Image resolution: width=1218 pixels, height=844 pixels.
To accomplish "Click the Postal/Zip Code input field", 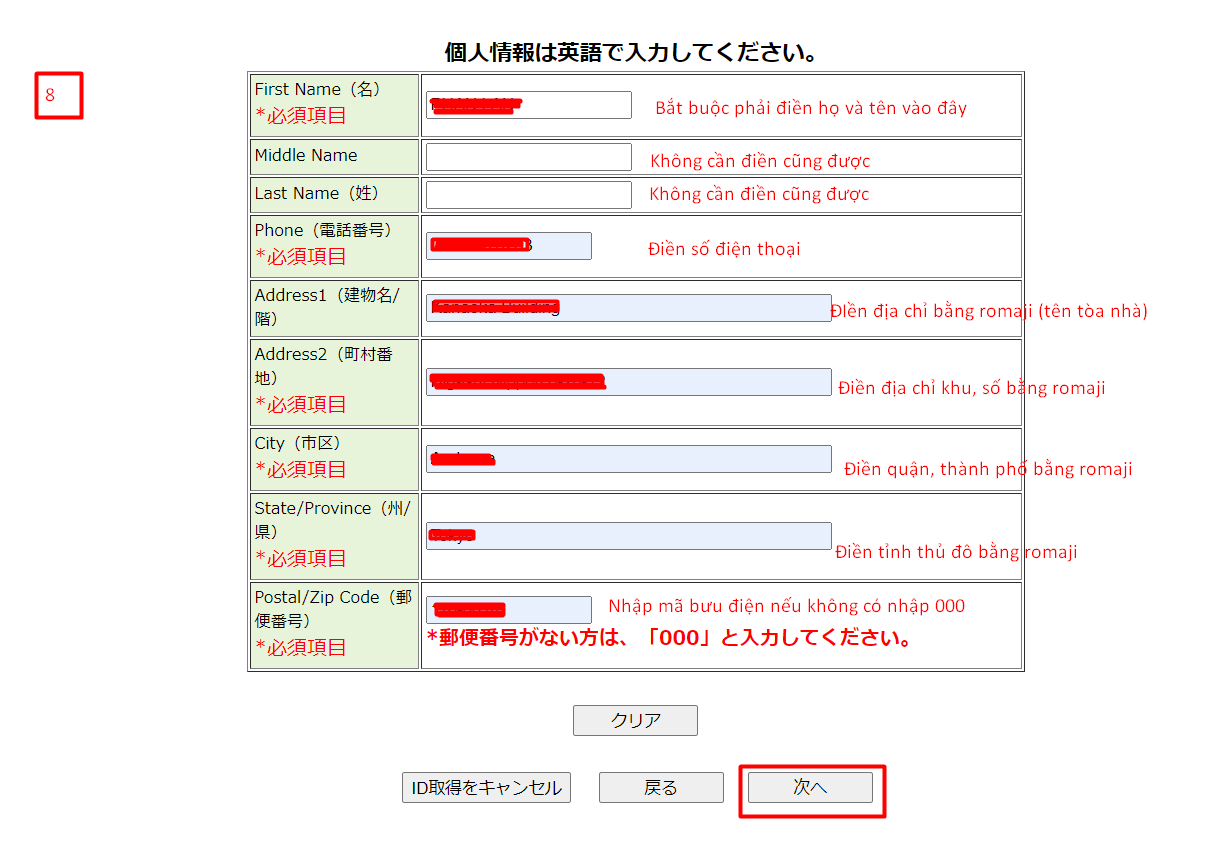I will tap(508, 610).
